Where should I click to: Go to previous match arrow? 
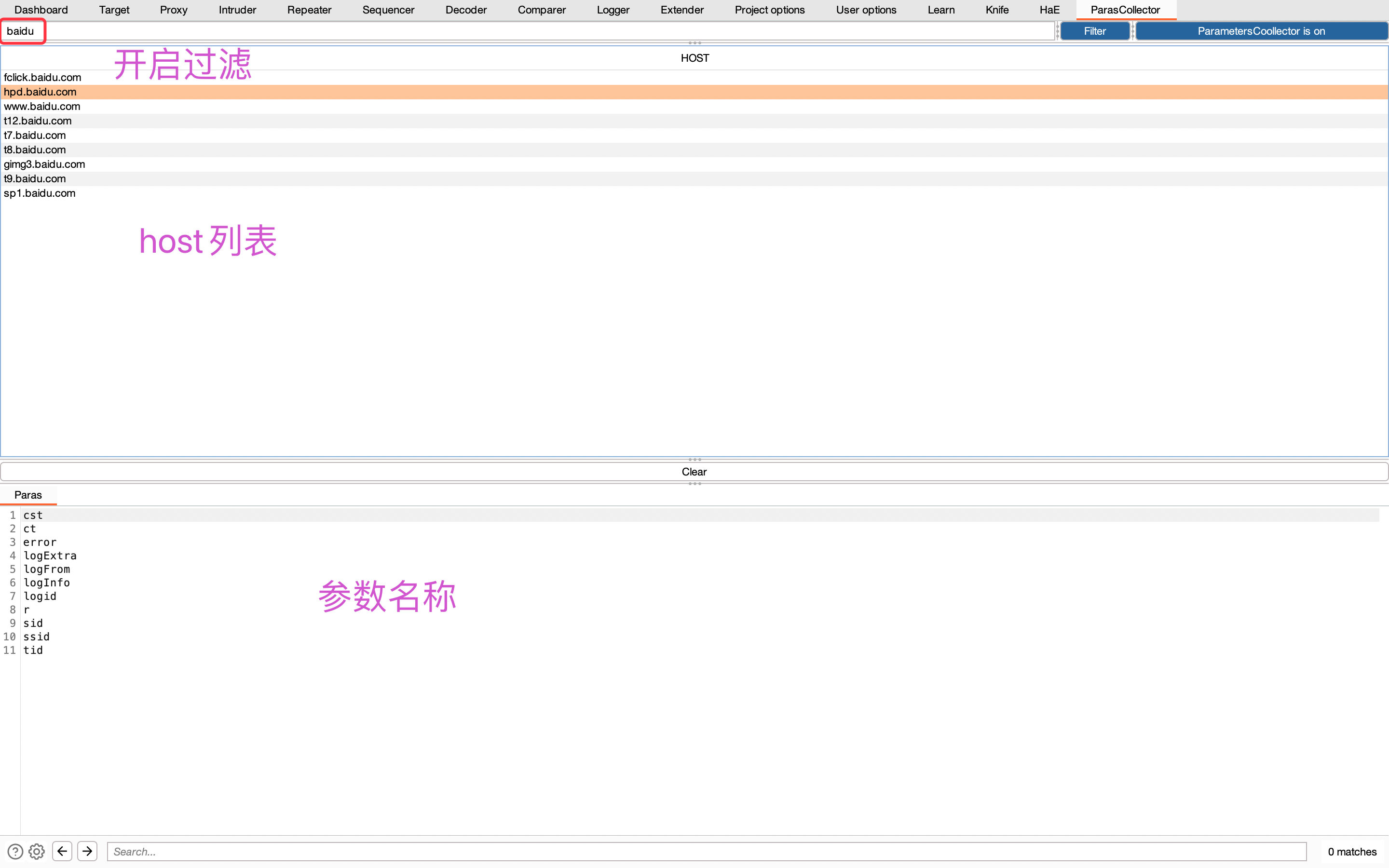[x=62, y=851]
